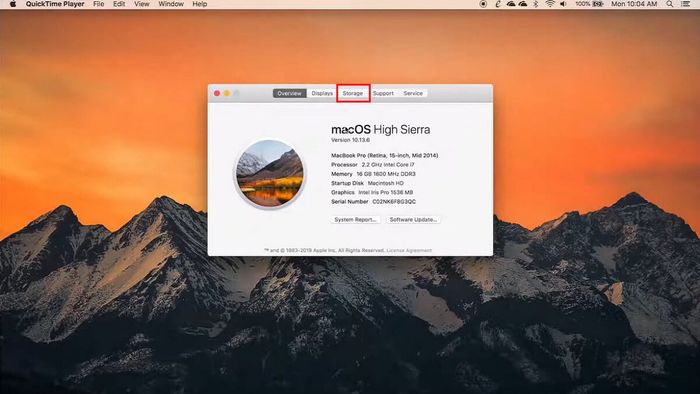
Task: Open the File menu
Action: point(99,4)
